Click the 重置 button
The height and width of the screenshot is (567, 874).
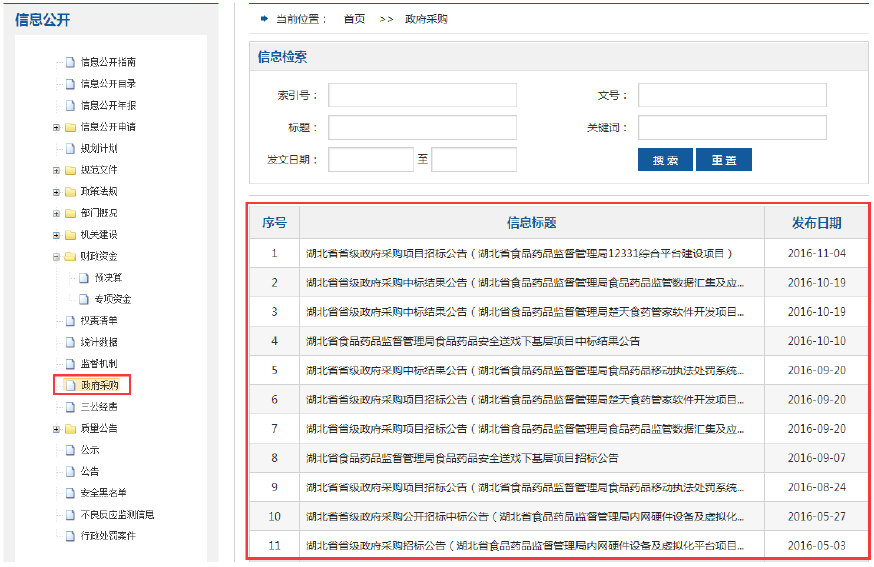(723, 160)
